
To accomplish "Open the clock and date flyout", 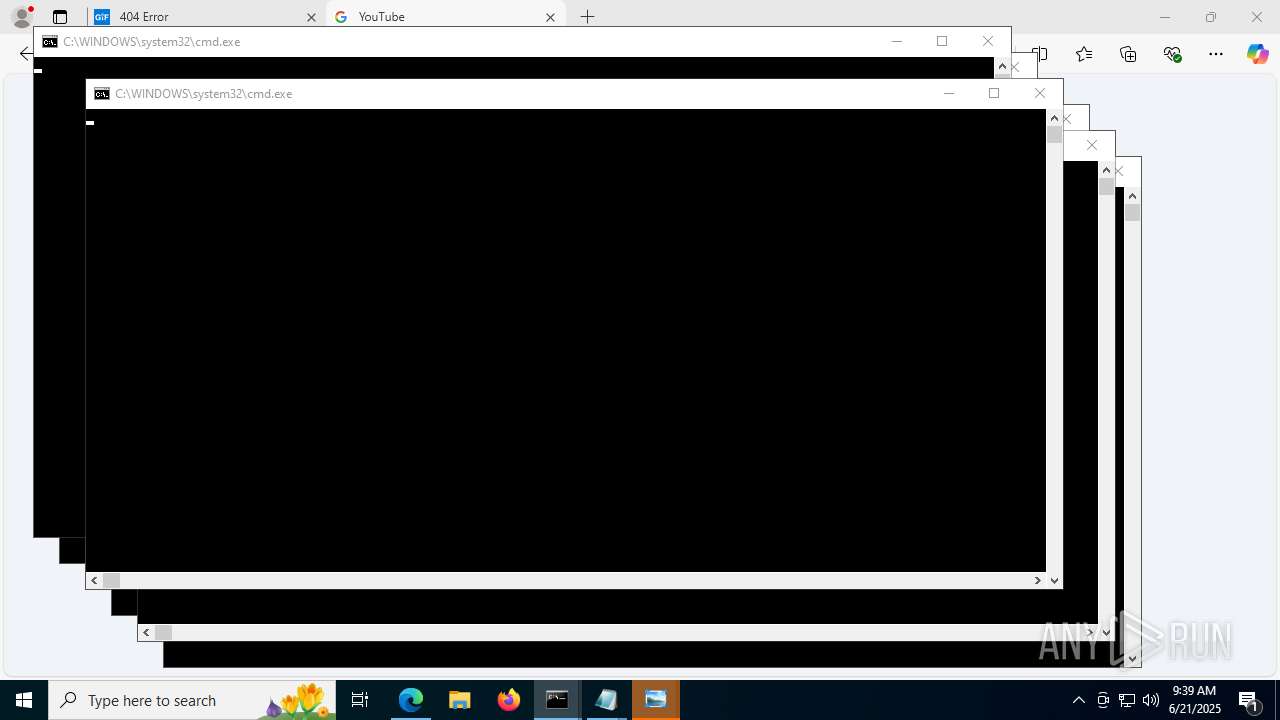I will (x=1194, y=700).
